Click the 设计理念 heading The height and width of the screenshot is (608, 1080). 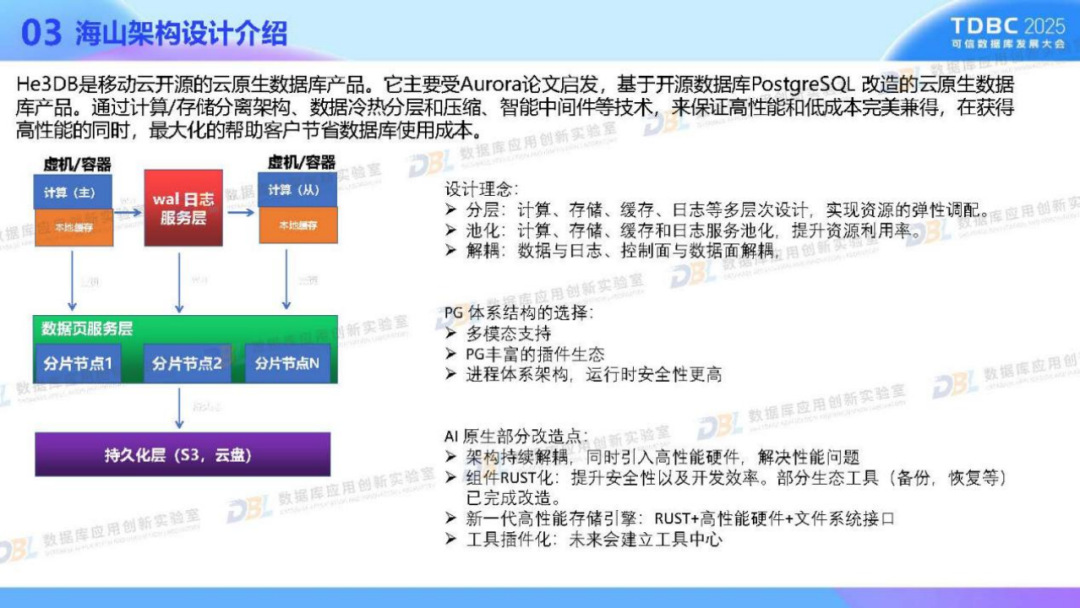(x=481, y=189)
